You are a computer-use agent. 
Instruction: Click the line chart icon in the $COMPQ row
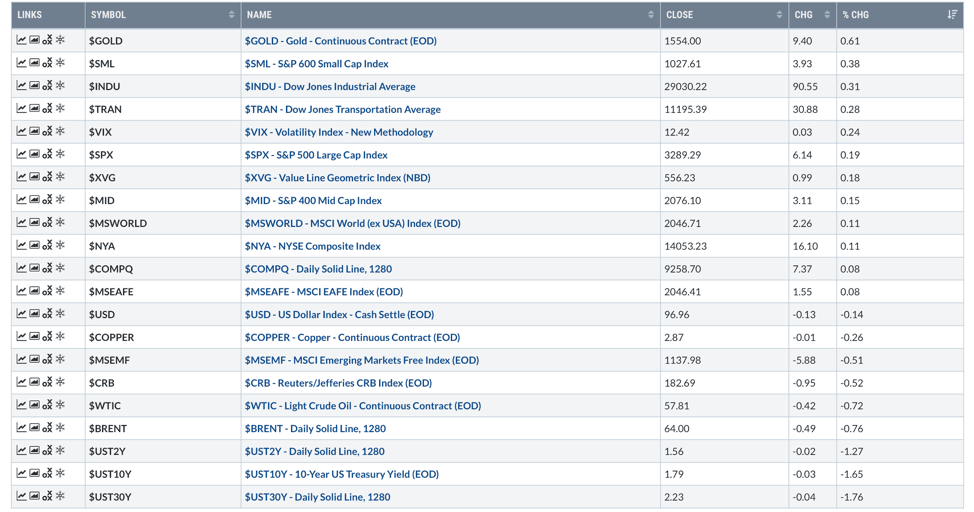pyautogui.click(x=21, y=269)
